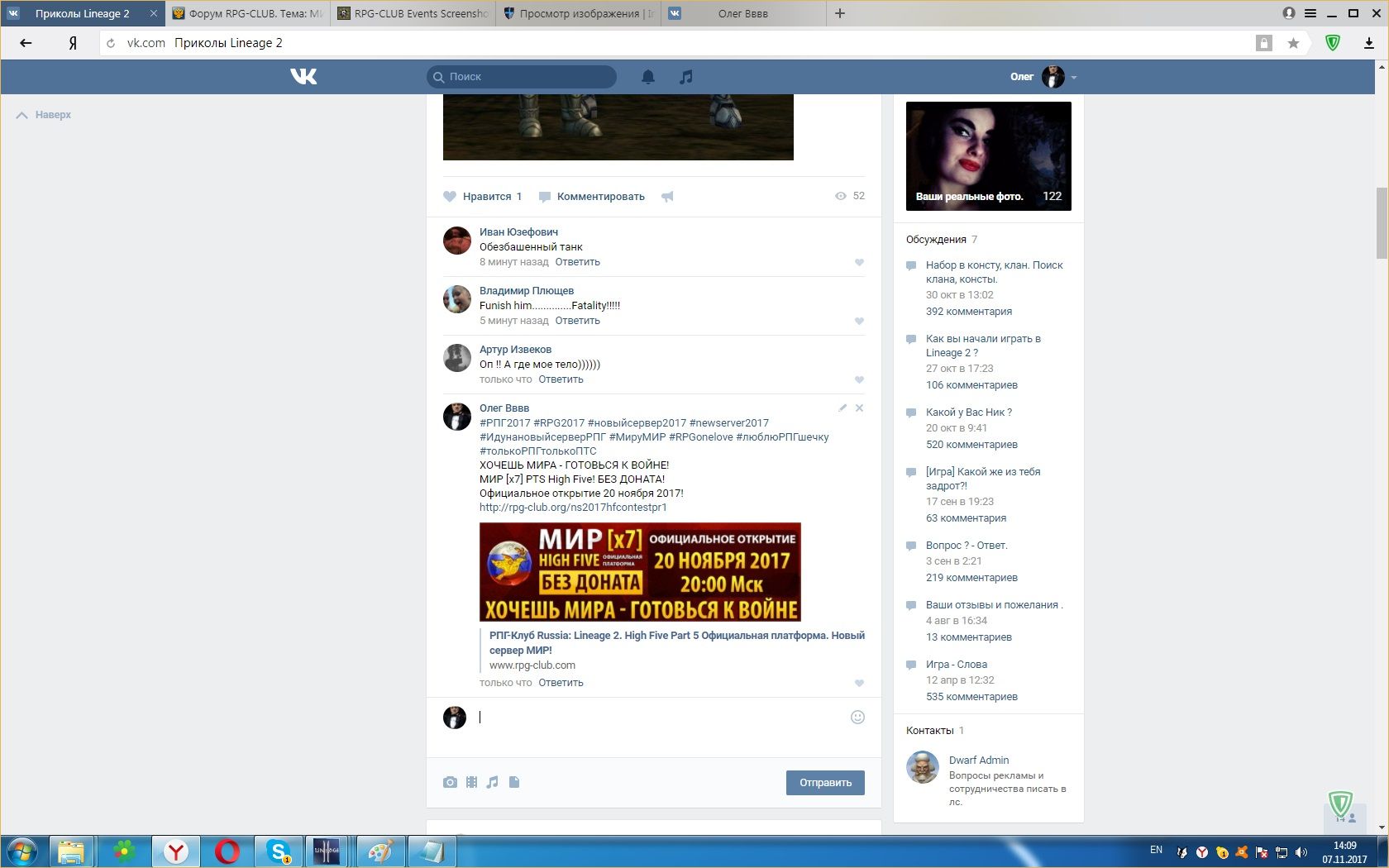Screen dimensions: 1389x868
Task: Open МИР x7 banner image
Action: (x=640, y=572)
